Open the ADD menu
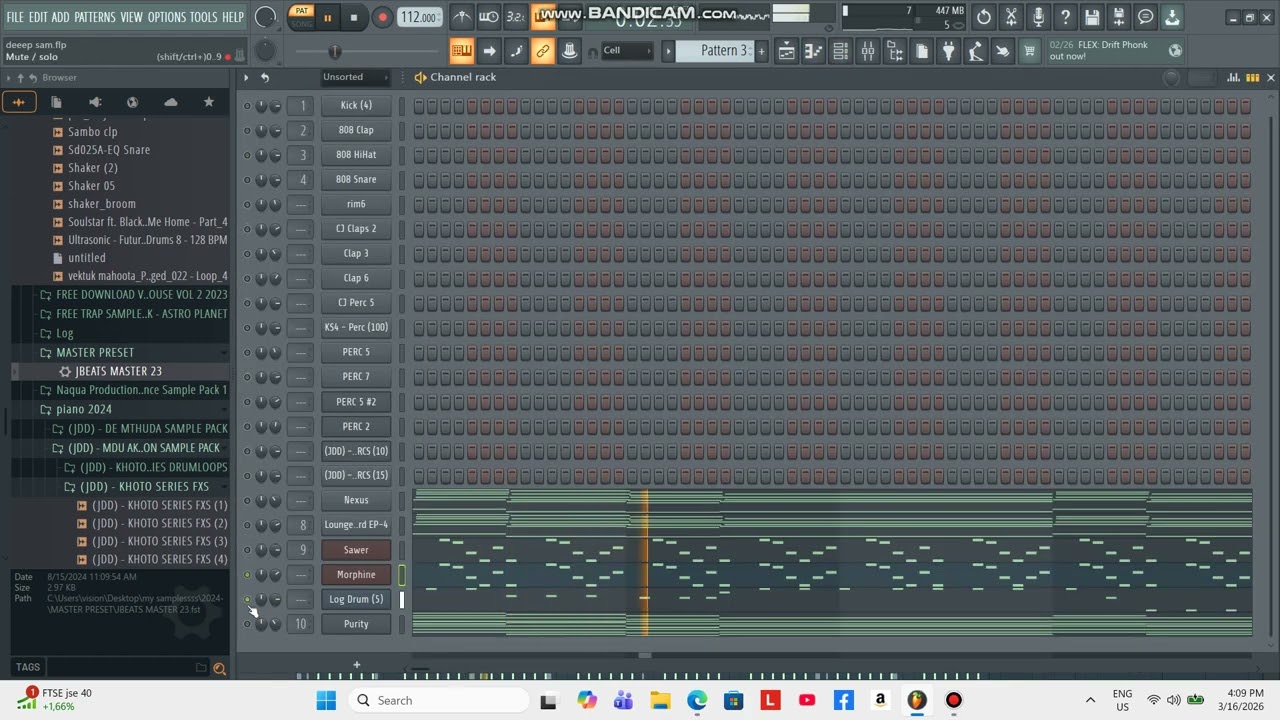The height and width of the screenshot is (720, 1280). pyautogui.click(x=61, y=17)
